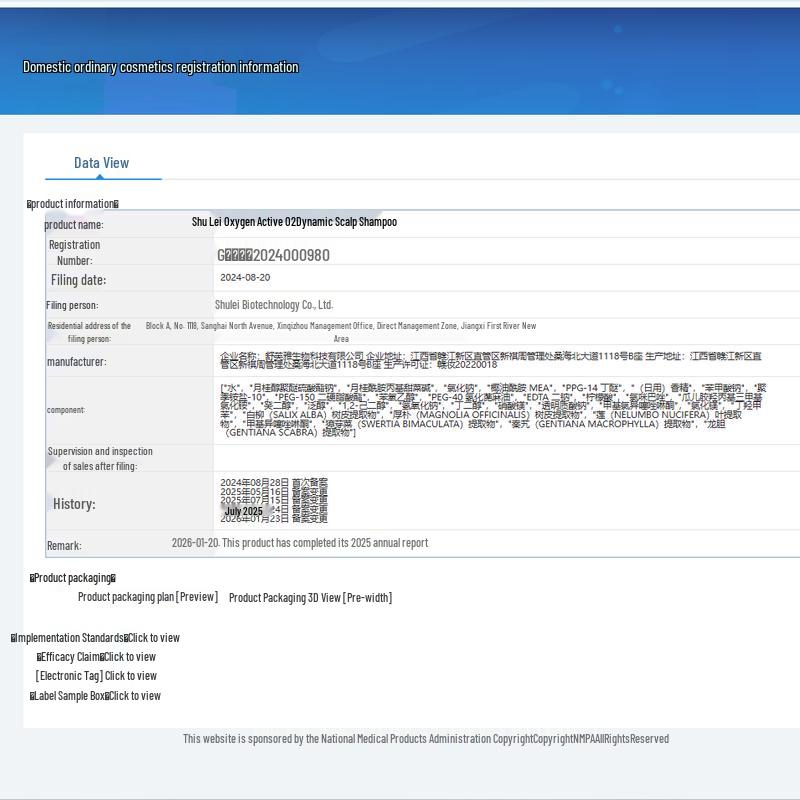
Task: Click the manufacturer label
Action: (77, 362)
